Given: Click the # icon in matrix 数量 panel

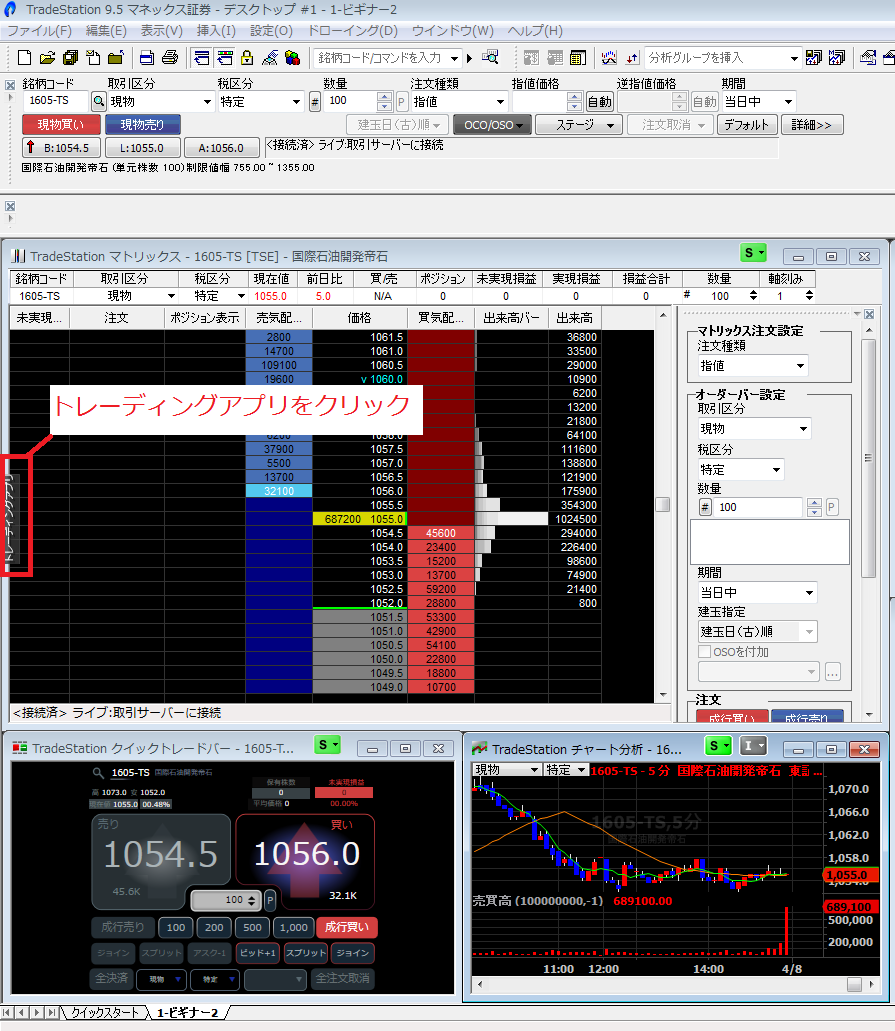Looking at the screenshot, I should 705,507.
